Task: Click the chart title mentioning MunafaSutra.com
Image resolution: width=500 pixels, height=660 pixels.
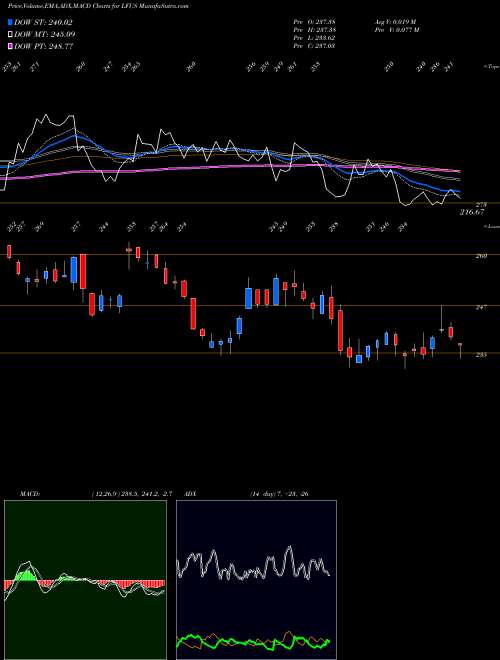Action: (98, 6)
